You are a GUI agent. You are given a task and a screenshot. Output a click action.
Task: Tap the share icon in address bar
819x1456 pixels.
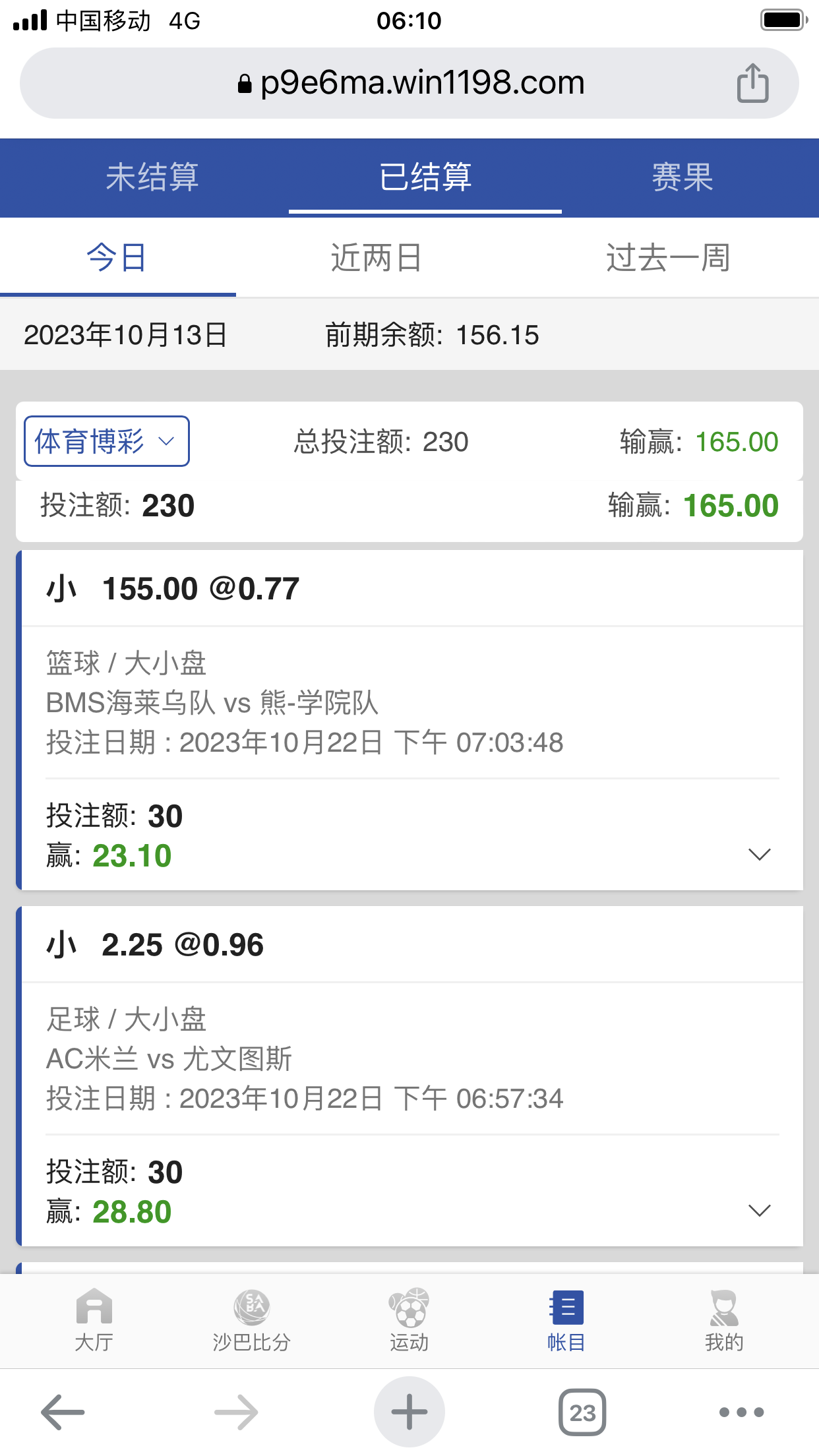(752, 83)
